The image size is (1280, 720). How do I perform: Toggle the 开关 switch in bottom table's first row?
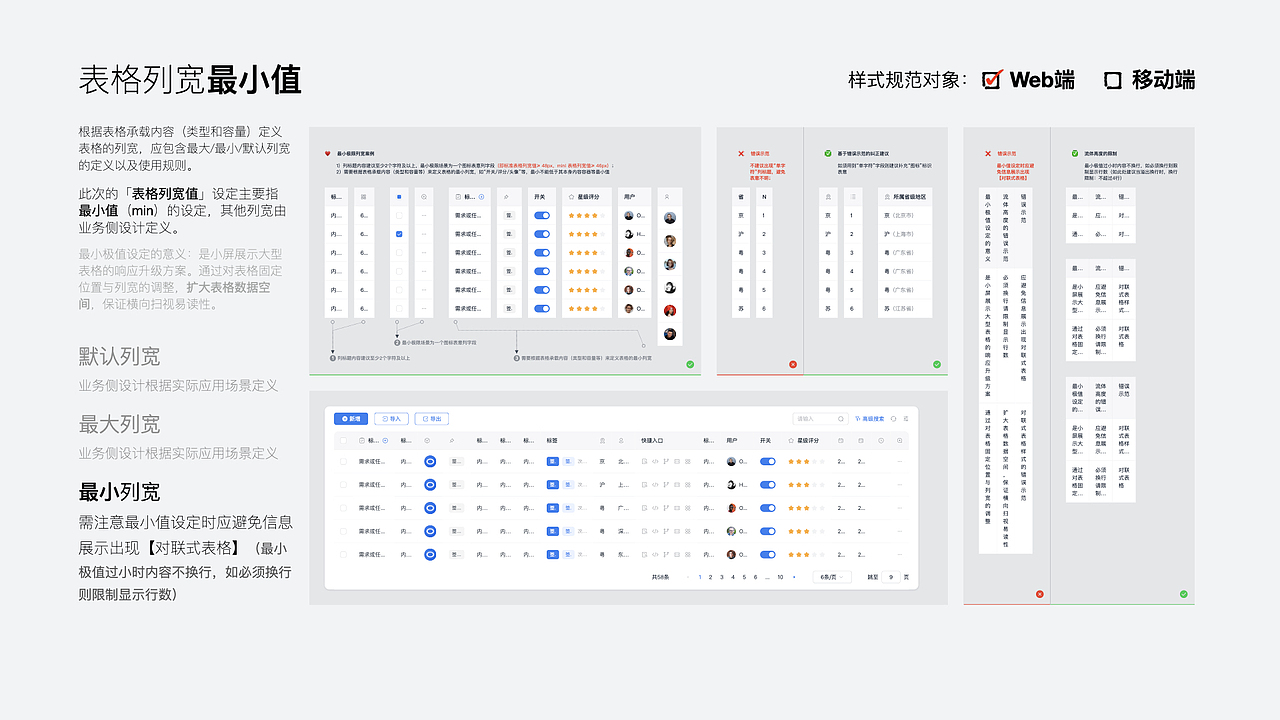pyautogui.click(x=768, y=462)
